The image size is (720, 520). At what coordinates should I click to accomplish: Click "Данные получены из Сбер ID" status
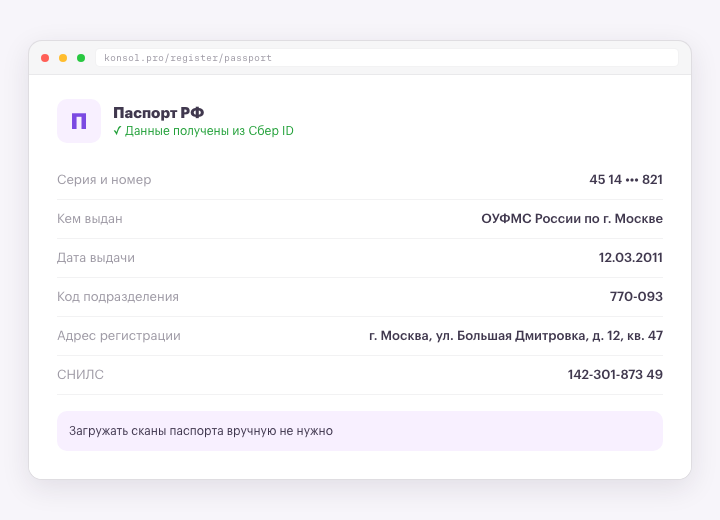click(x=203, y=131)
